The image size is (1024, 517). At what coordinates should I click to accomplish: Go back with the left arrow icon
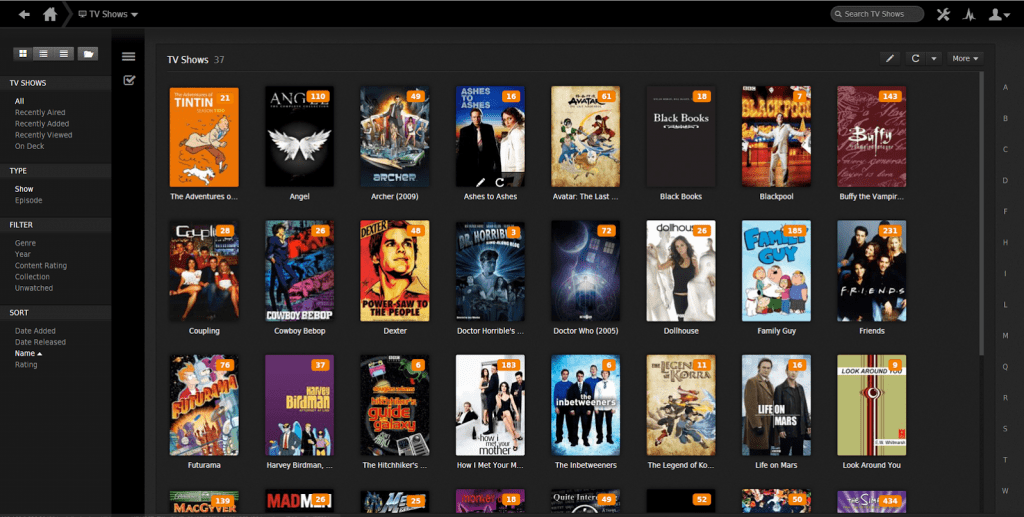click(24, 14)
